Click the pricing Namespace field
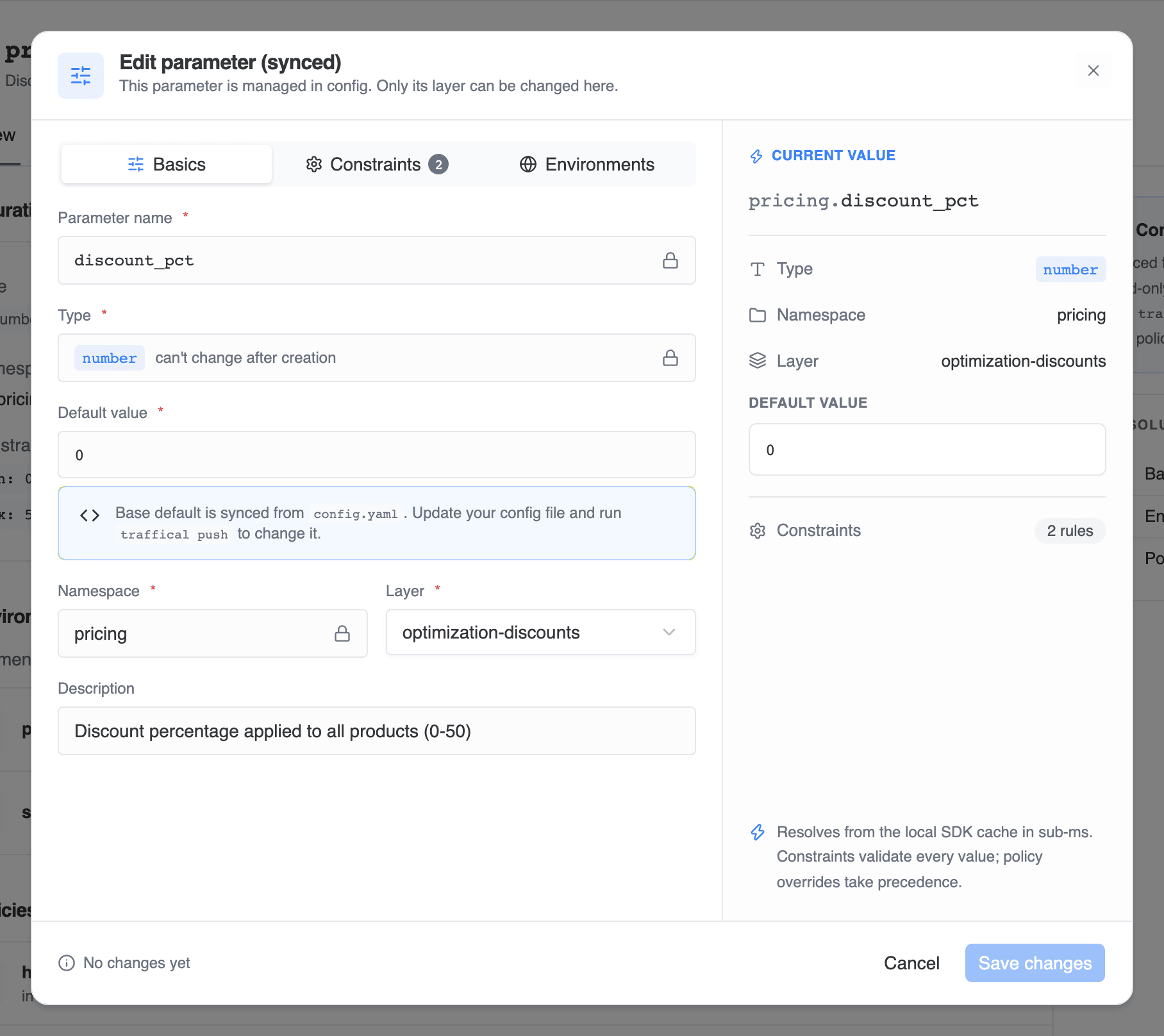 213,633
